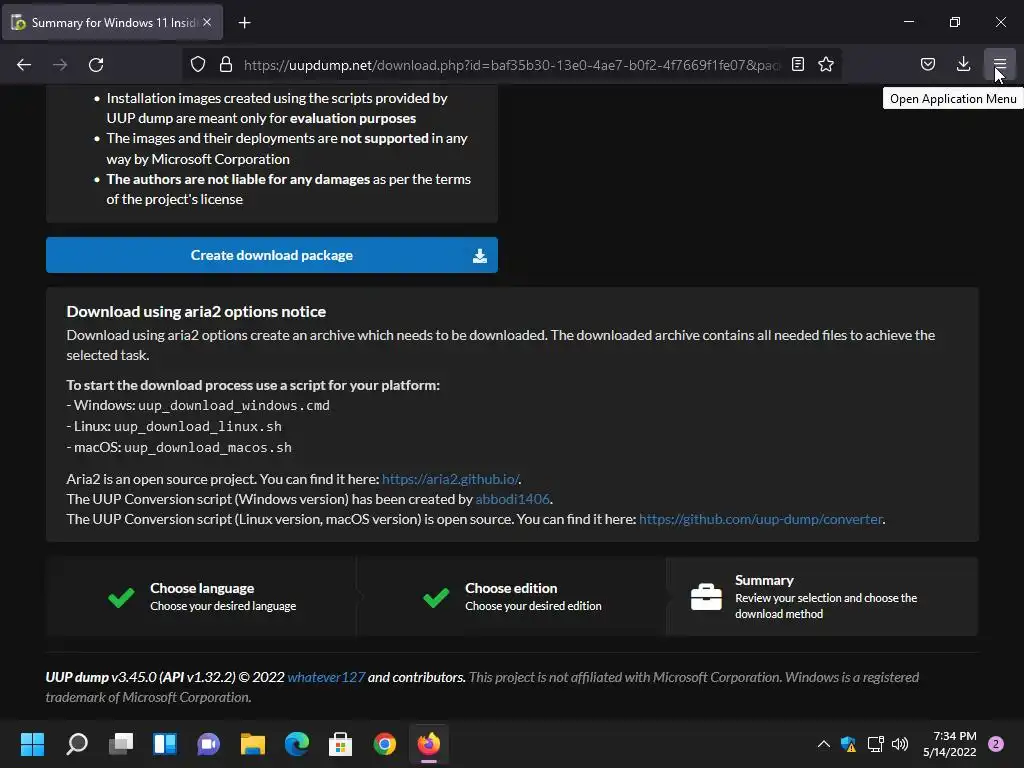
Task: Click the green check beside Choose language
Action: pyautogui.click(x=121, y=597)
